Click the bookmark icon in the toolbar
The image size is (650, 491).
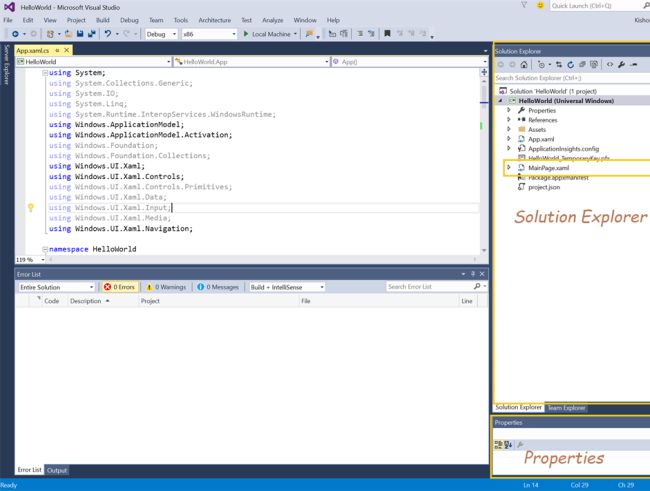tap(387, 34)
